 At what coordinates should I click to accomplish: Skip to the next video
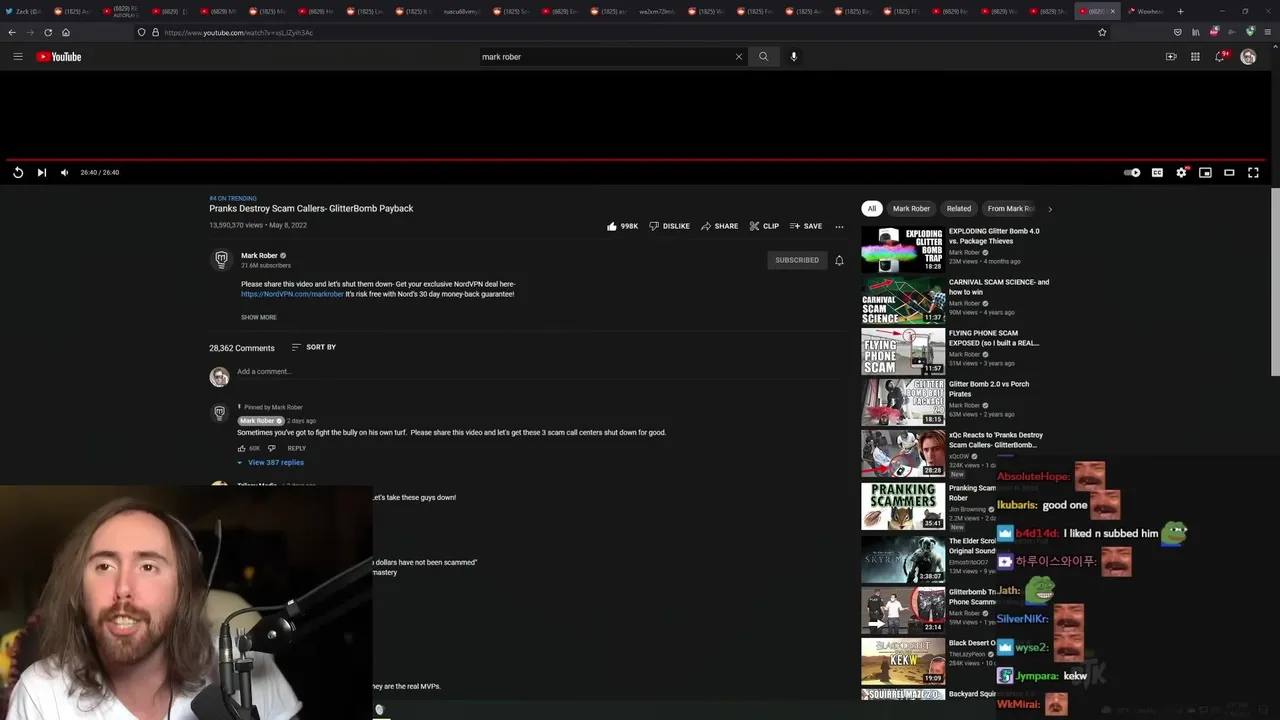42,172
